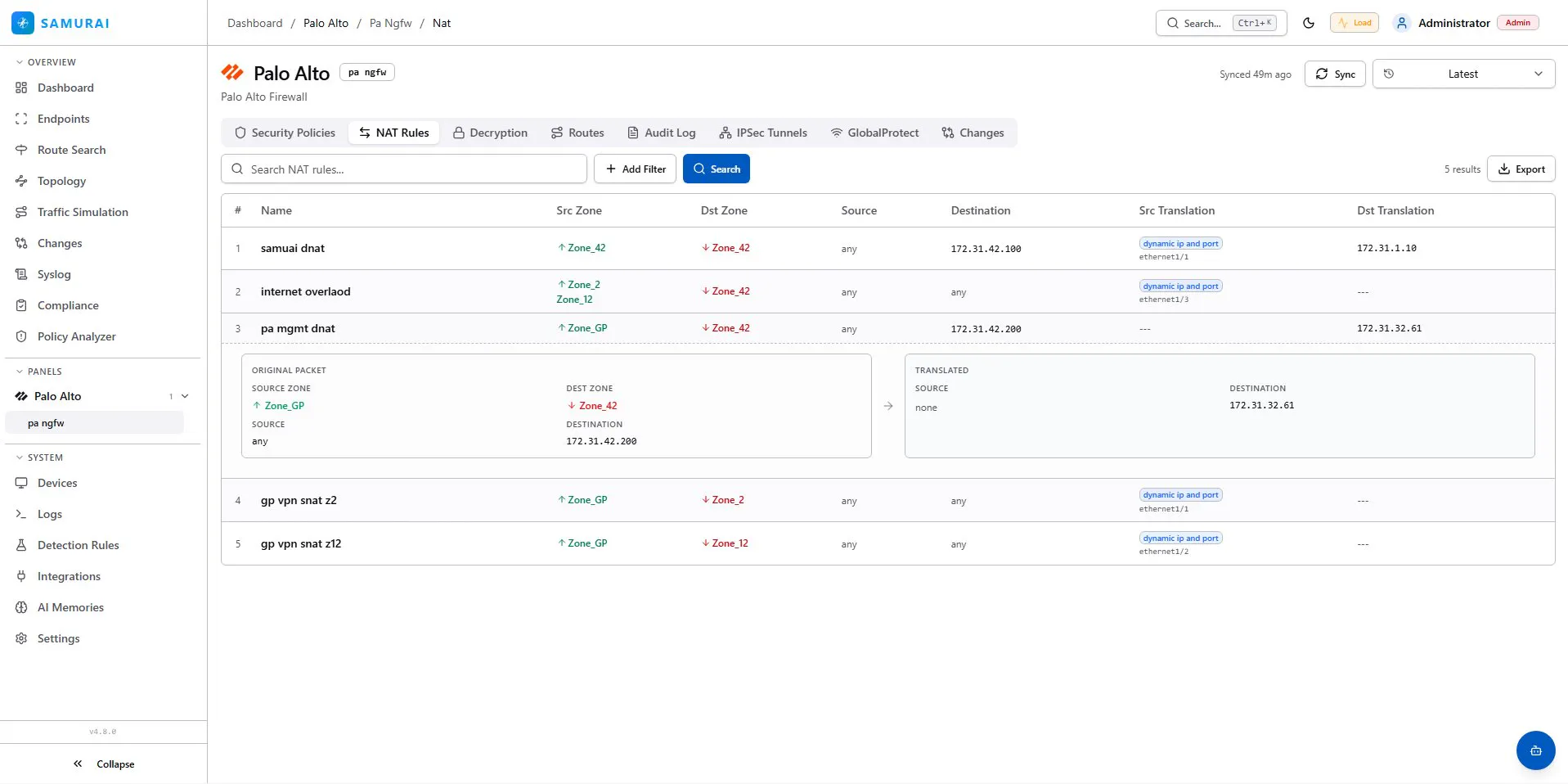Screen dimensions: 1568x784
Task: Toggle dark mode moon icon
Action: tap(1309, 23)
